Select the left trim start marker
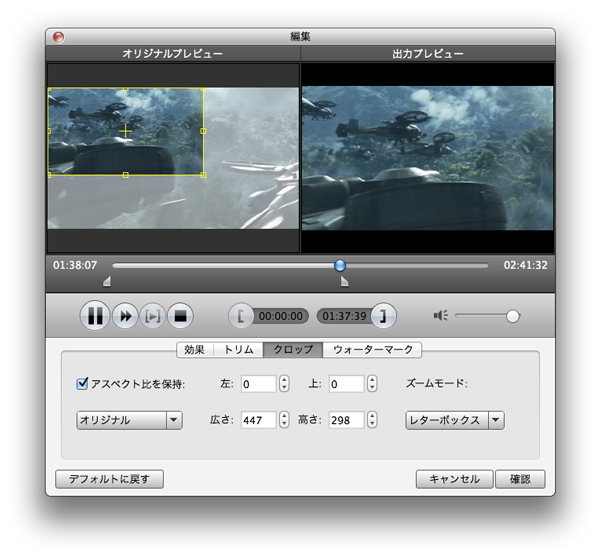600x558 pixels. [x=107, y=282]
